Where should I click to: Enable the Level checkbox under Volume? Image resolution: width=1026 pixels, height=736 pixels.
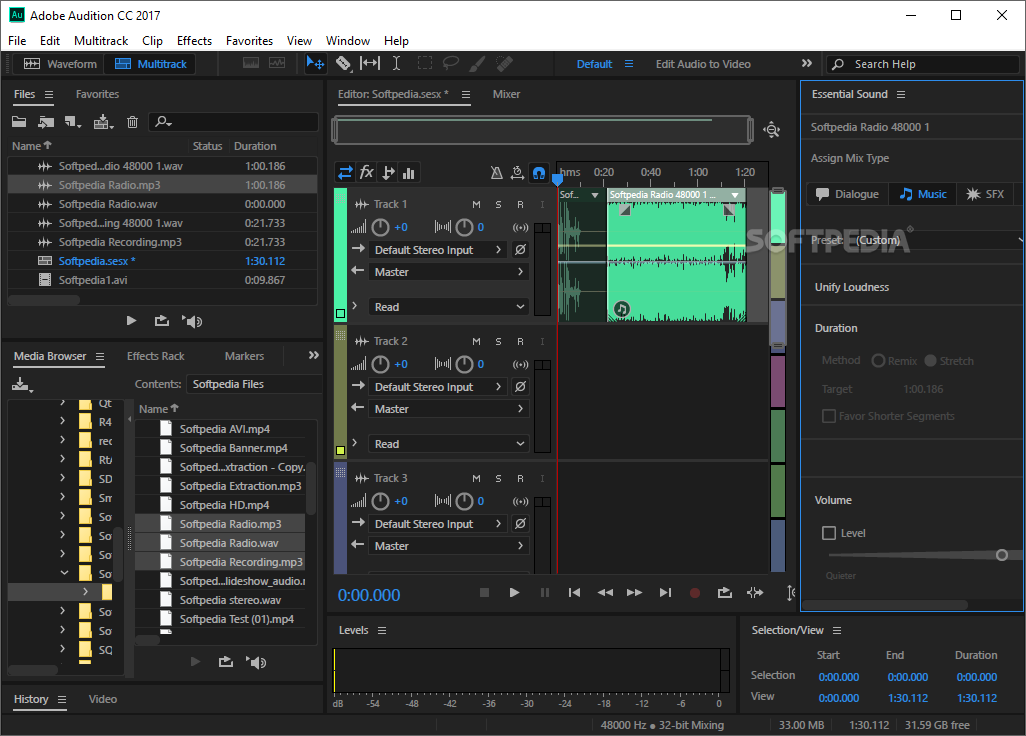(x=829, y=533)
